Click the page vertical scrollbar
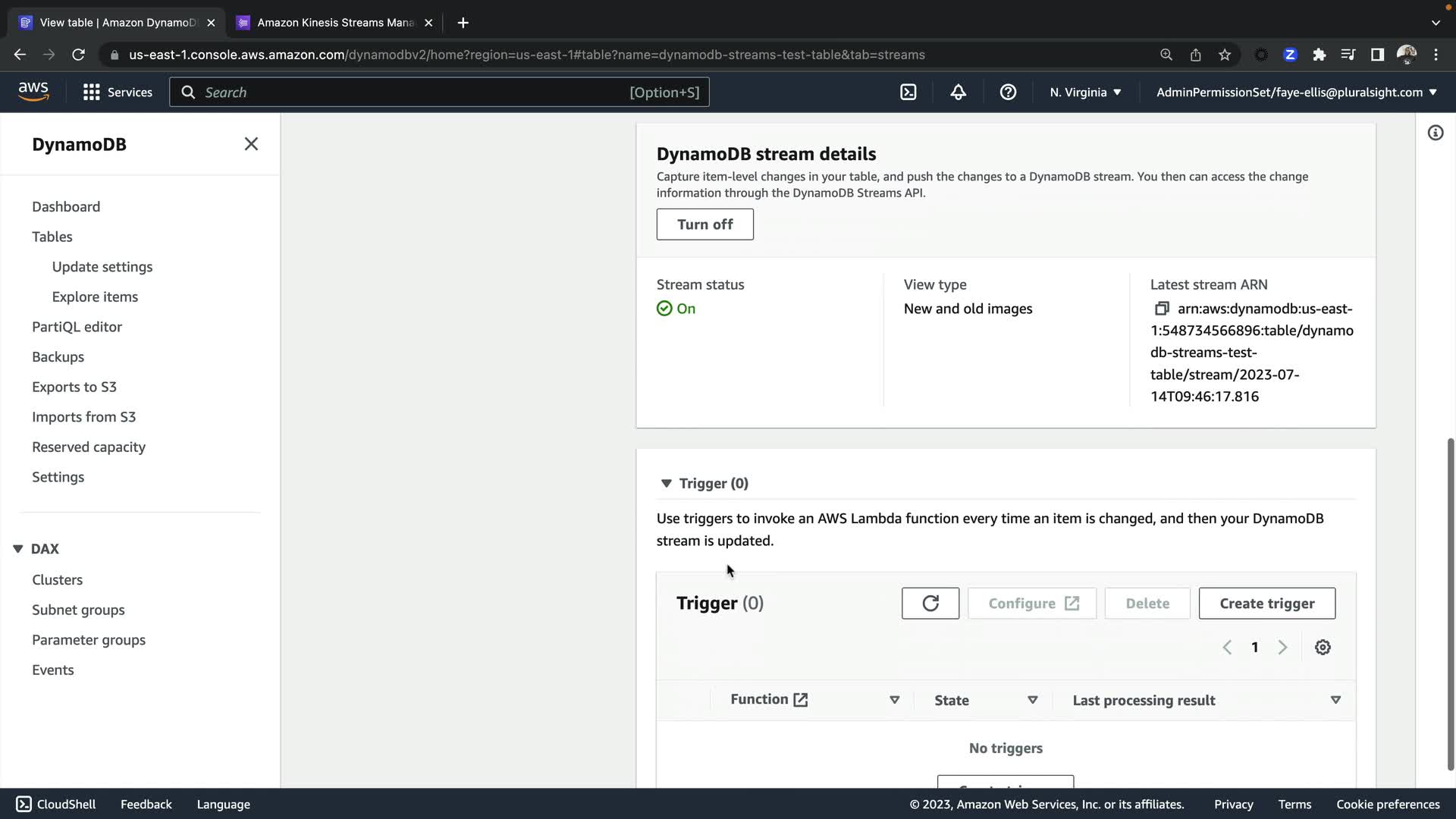This screenshot has height=819, width=1456. [x=1450, y=603]
